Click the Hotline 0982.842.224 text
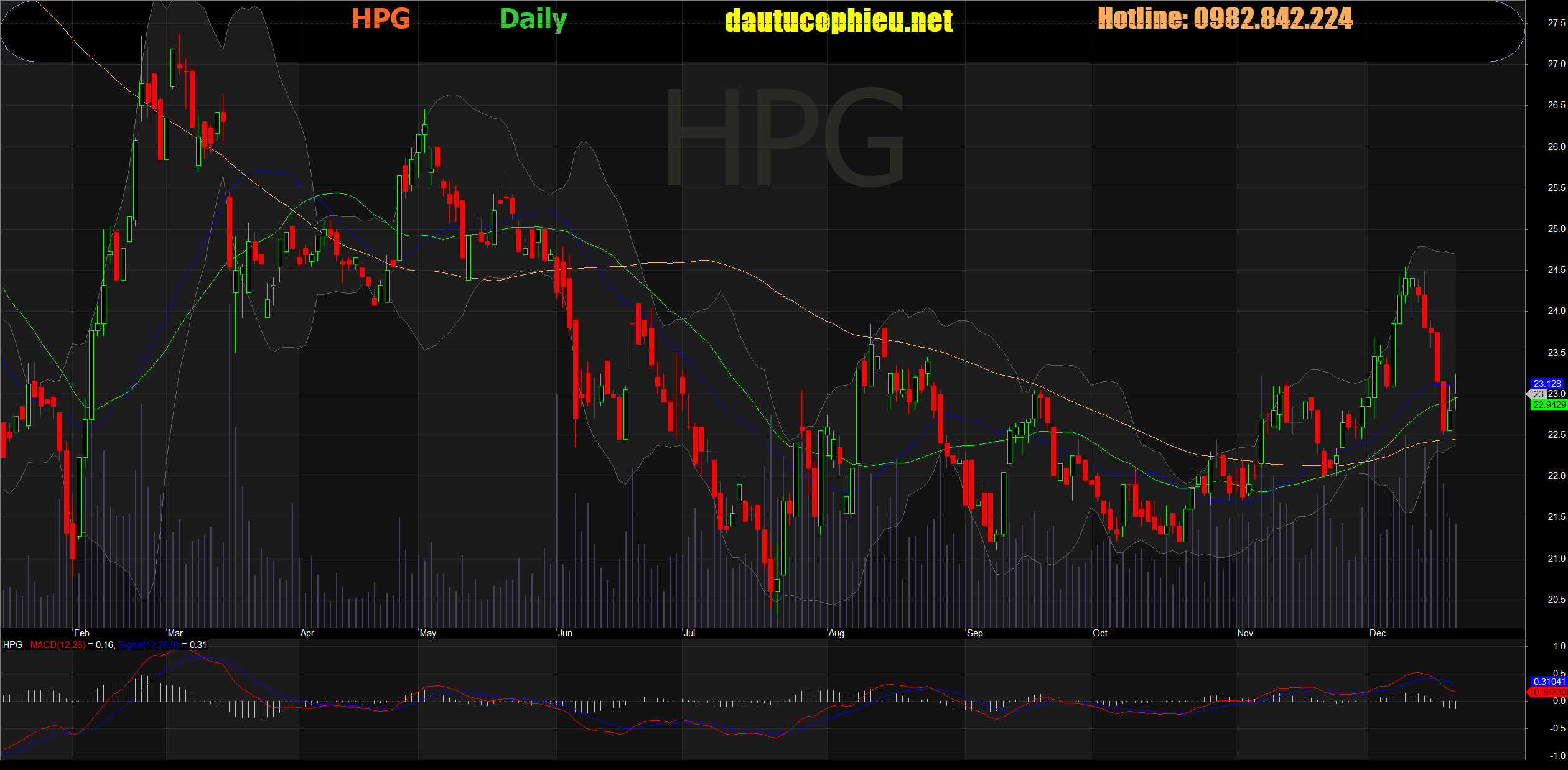The image size is (1568, 770). [1225, 19]
